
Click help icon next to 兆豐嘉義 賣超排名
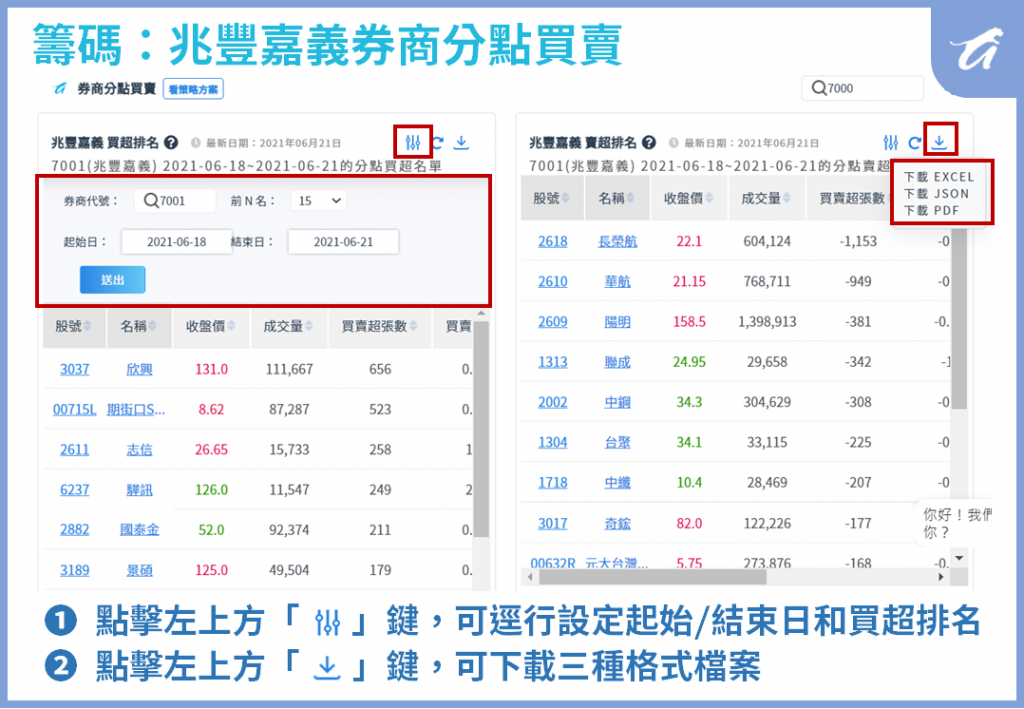click(648, 142)
